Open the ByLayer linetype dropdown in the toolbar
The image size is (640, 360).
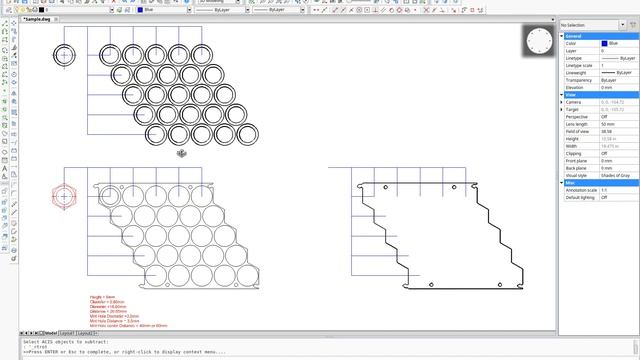tap(247, 9)
